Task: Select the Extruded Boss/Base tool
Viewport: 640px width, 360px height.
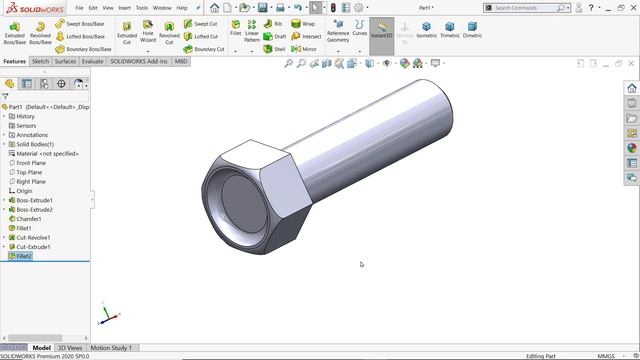Action: (x=15, y=33)
